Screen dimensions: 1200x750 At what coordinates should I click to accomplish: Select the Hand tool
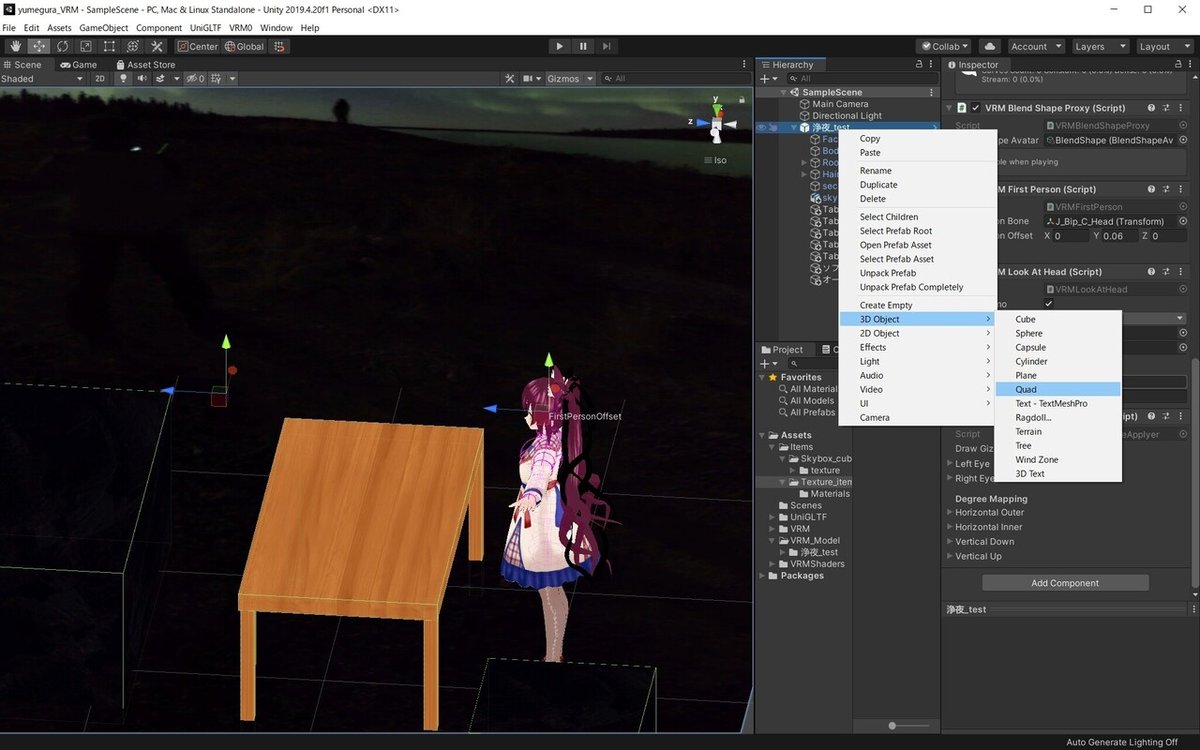coord(15,46)
